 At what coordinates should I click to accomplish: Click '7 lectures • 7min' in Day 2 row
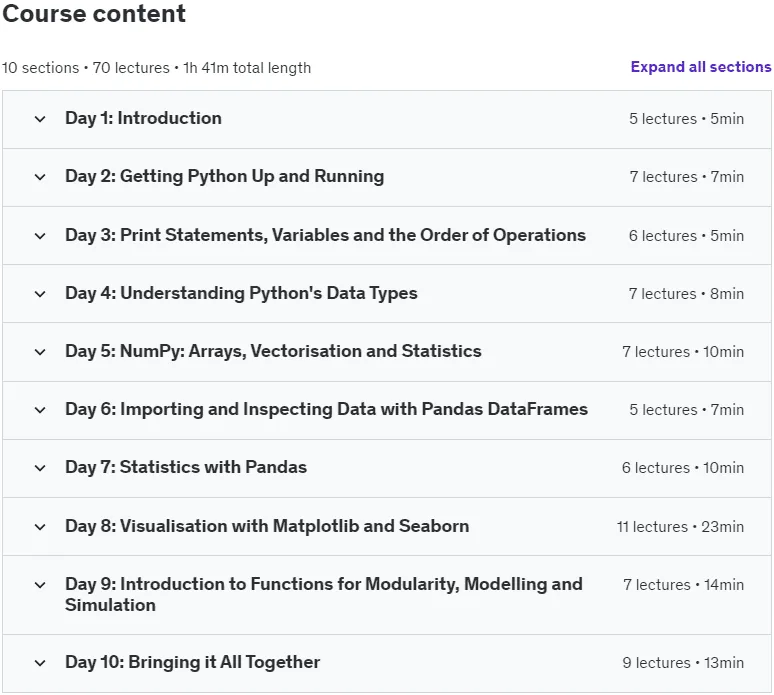(x=686, y=177)
